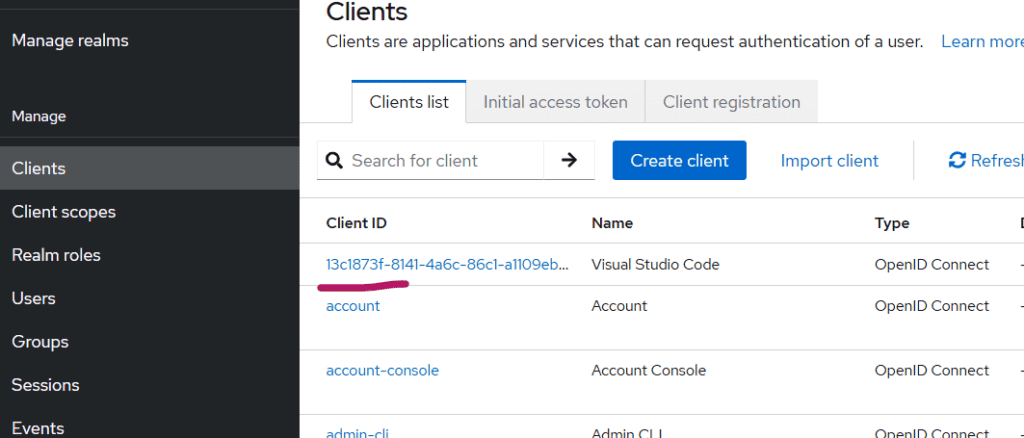Click OpenID Connect in Account row
The image size is (1024, 438).
coord(932,305)
